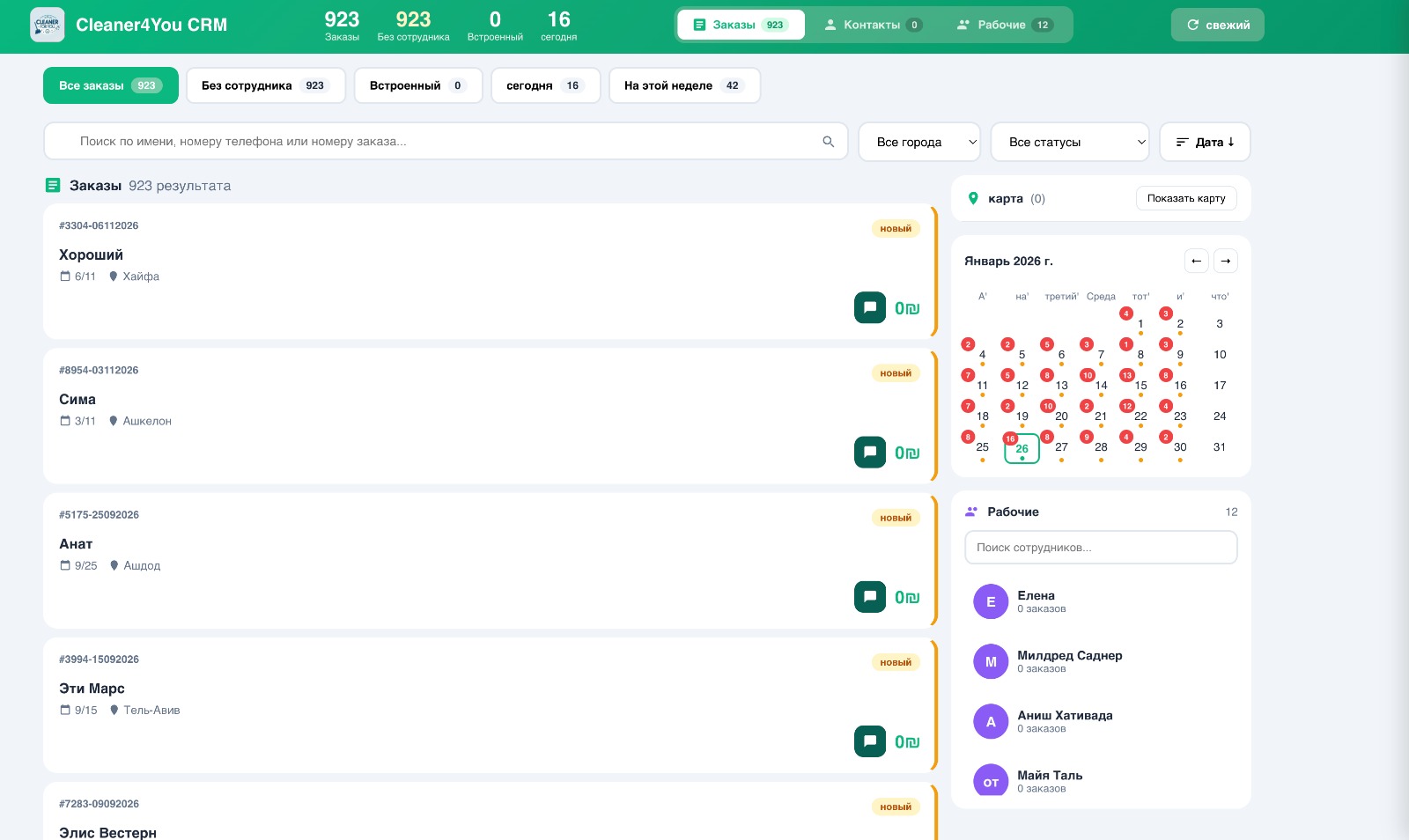Click the calendar icon next to 9/25
1409x840 pixels.
click(x=64, y=565)
